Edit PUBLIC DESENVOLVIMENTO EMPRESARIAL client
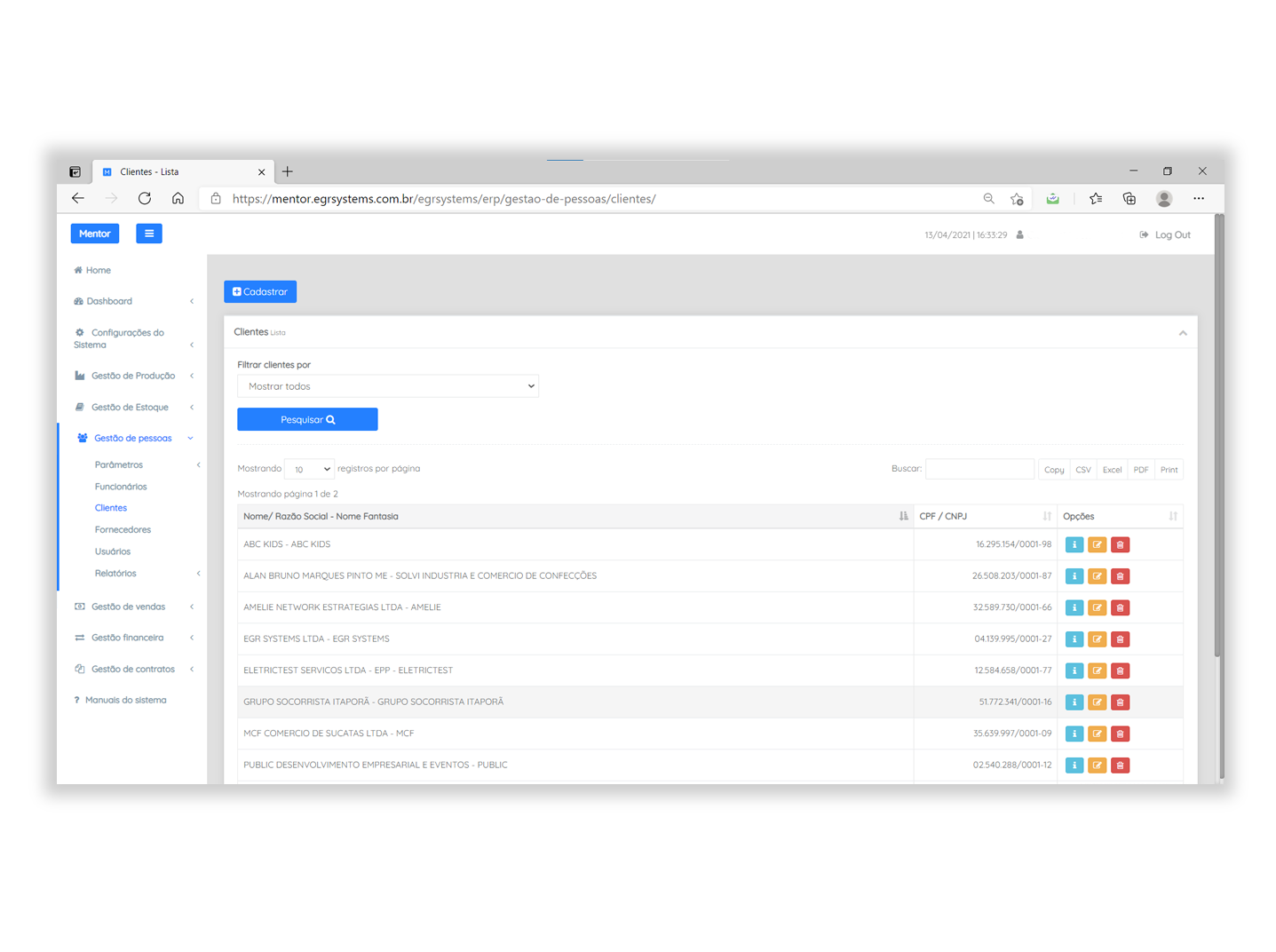Screen dimensions: 1276x952 1097,766
